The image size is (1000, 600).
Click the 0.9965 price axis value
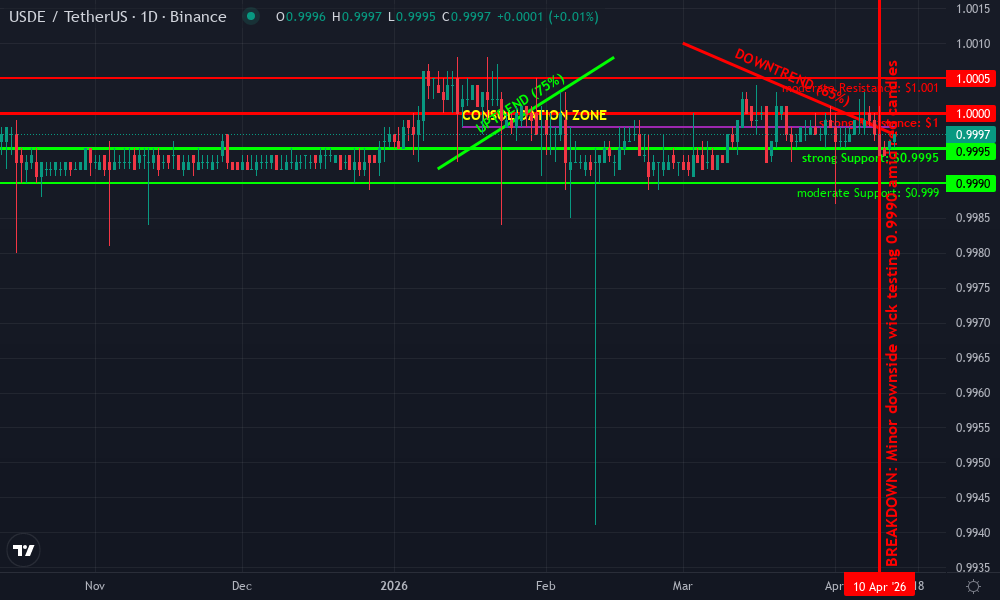973,358
